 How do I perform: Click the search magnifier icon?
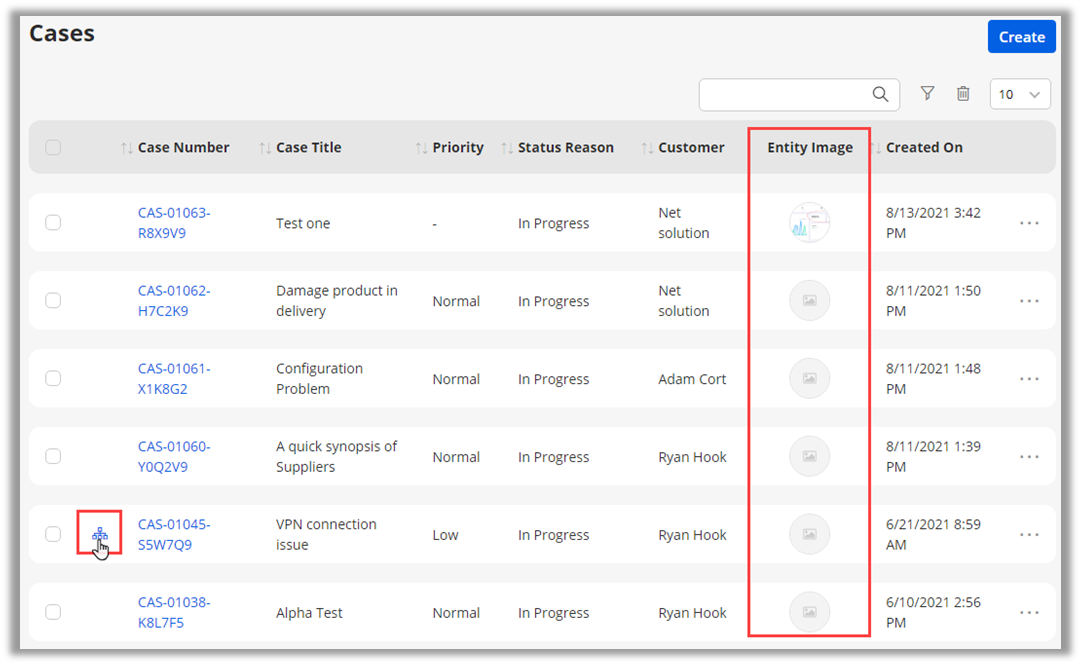click(880, 94)
